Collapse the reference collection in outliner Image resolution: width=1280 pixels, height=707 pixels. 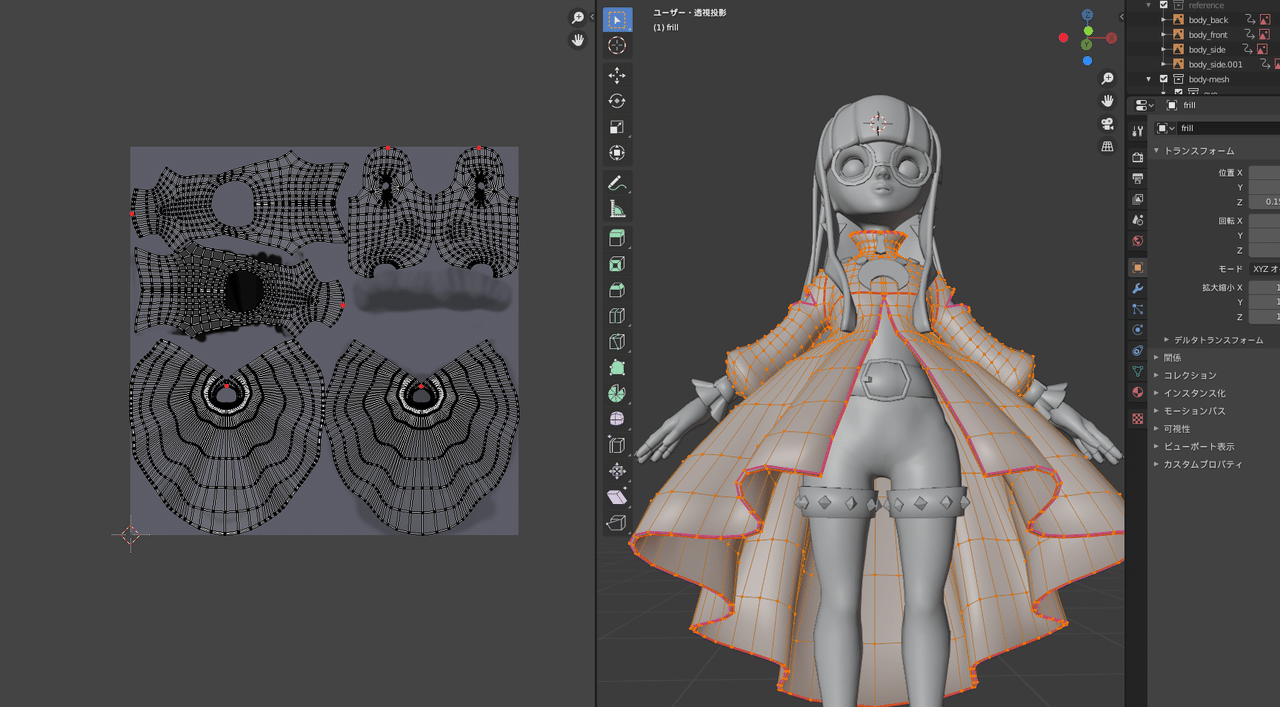pyautogui.click(x=1149, y=5)
